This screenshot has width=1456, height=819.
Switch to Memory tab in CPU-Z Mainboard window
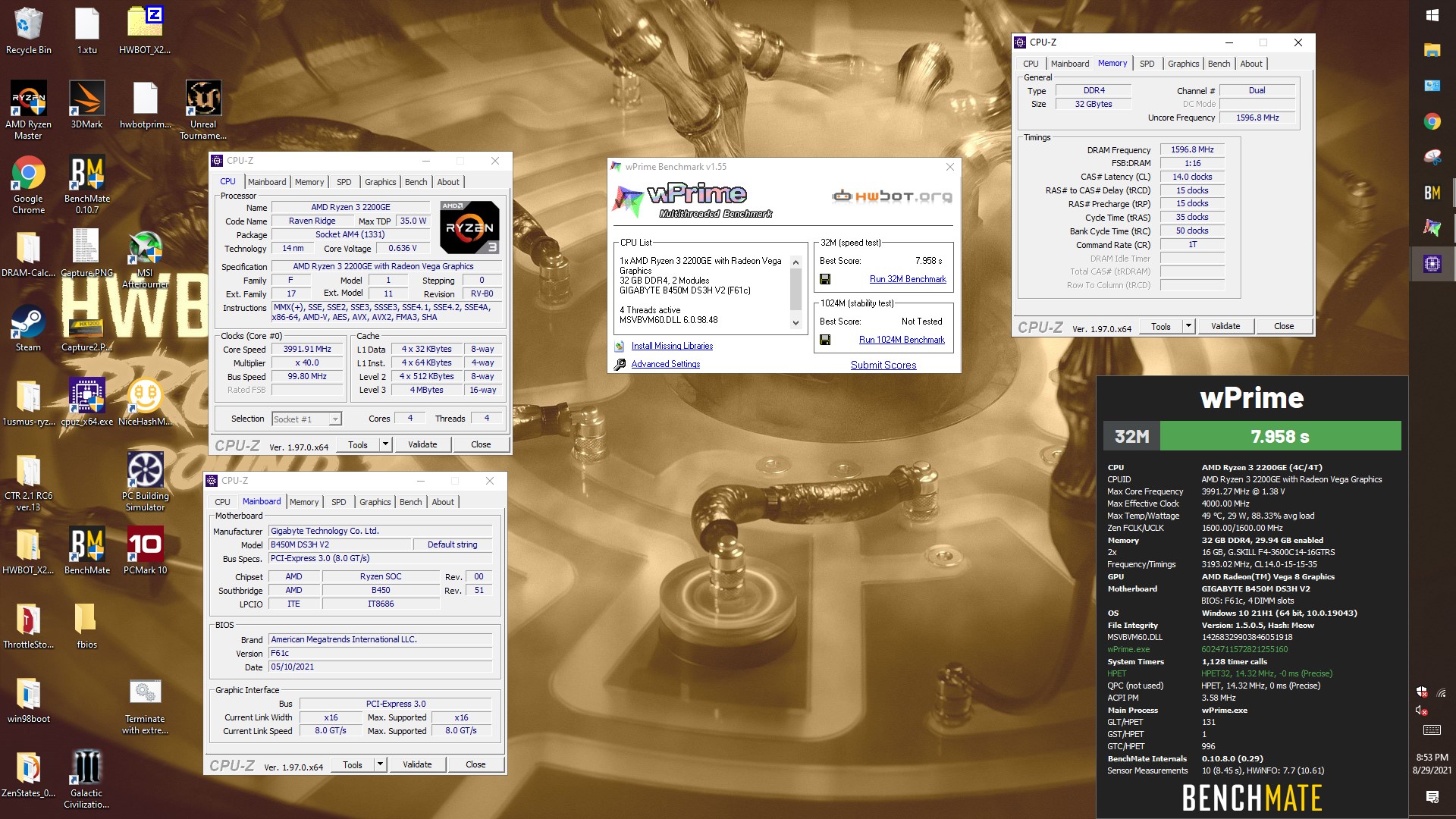tap(304, 502)
